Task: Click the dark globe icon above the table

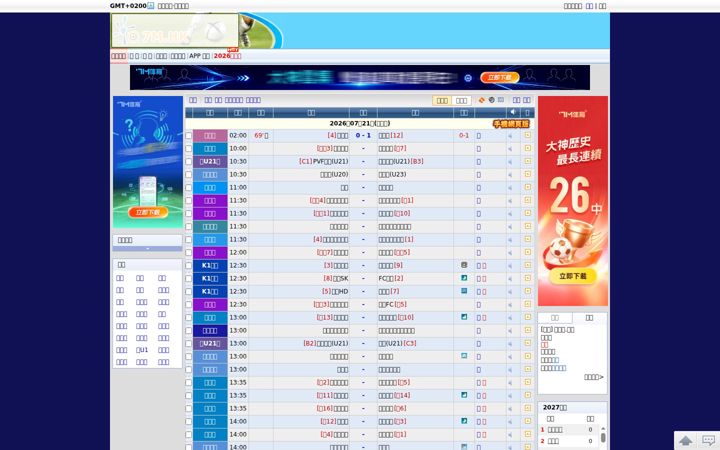Action: pos(492,100)
